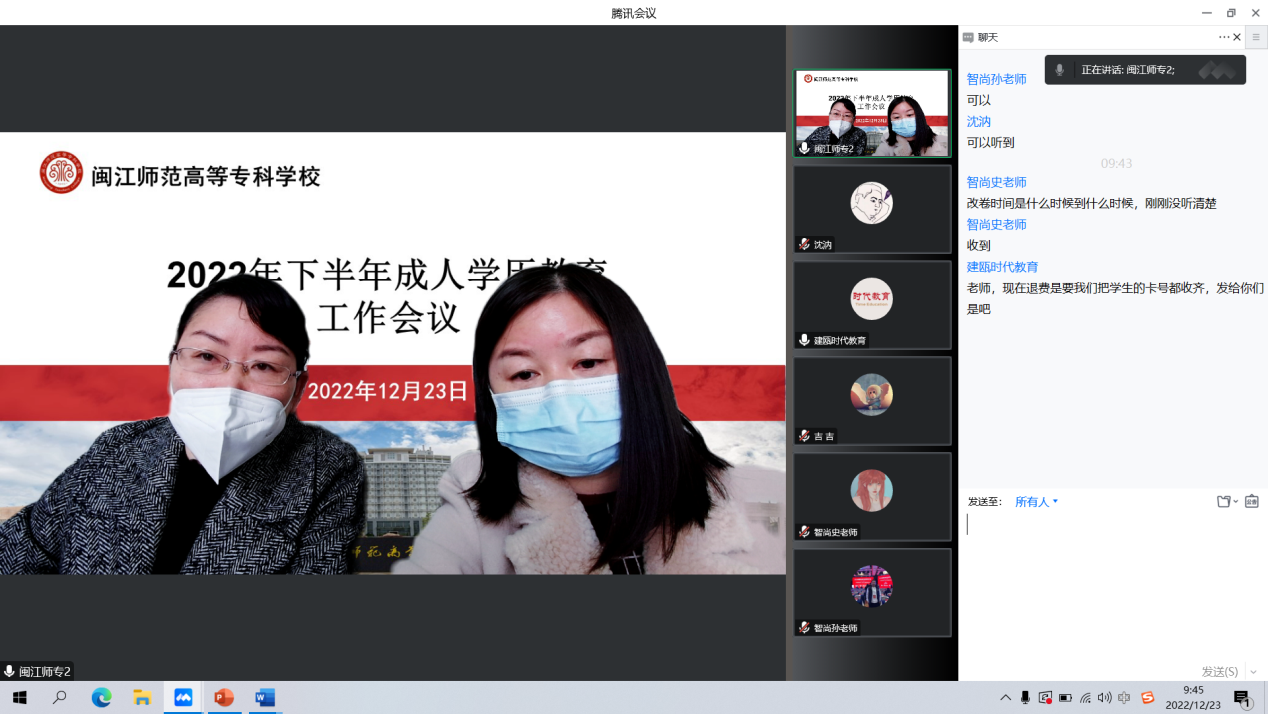1268x714 pixels.
Task: Click in the chat message input field
Action: pos(1110,580)
